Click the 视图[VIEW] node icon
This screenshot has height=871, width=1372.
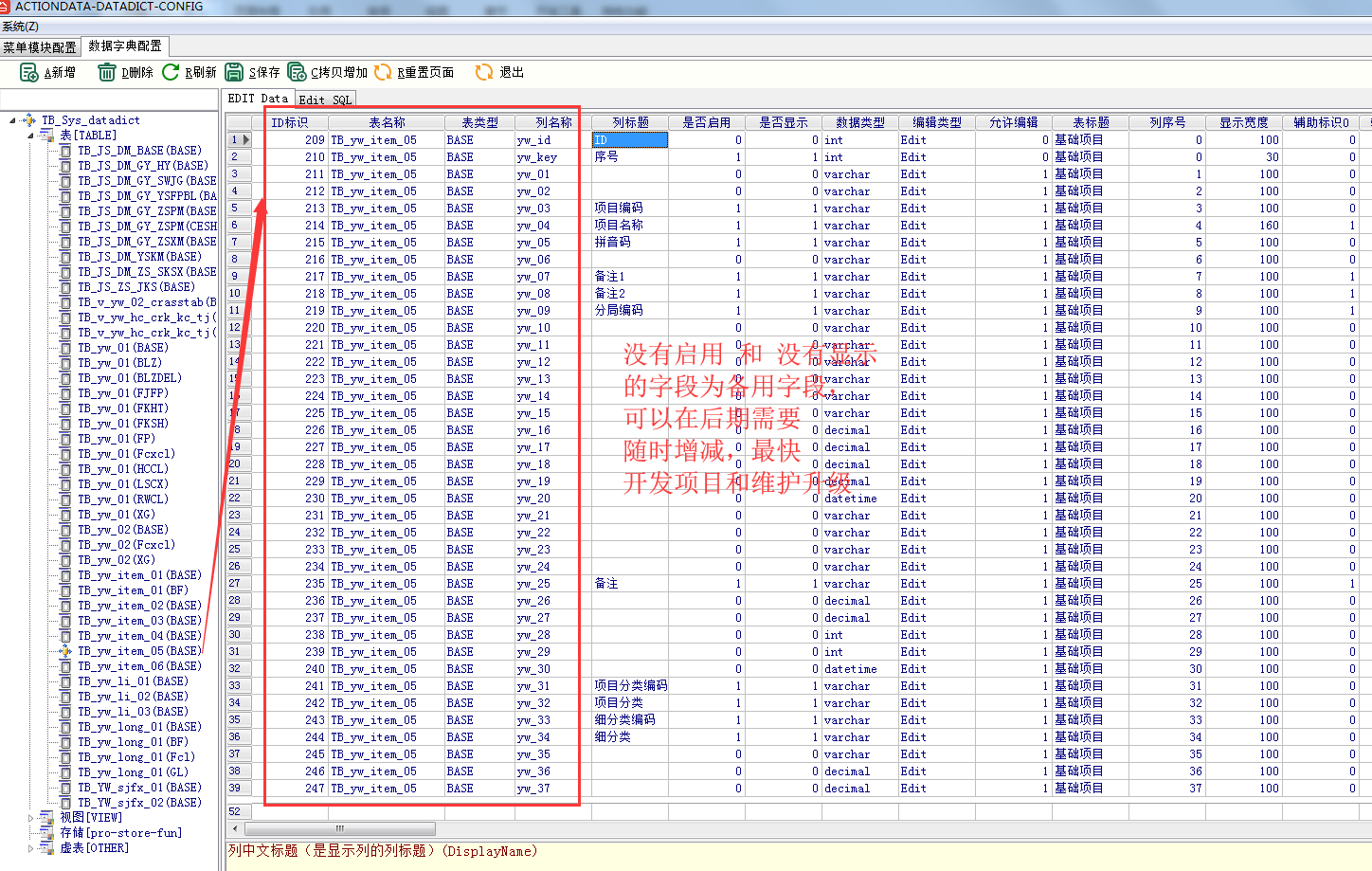coord(48,817)
